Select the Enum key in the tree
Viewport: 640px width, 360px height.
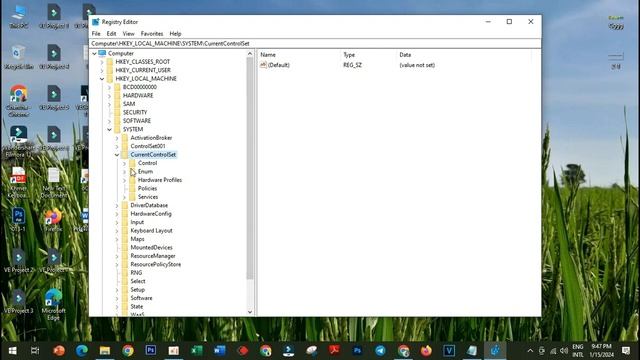pyautogui.click(x=145, y=171)
